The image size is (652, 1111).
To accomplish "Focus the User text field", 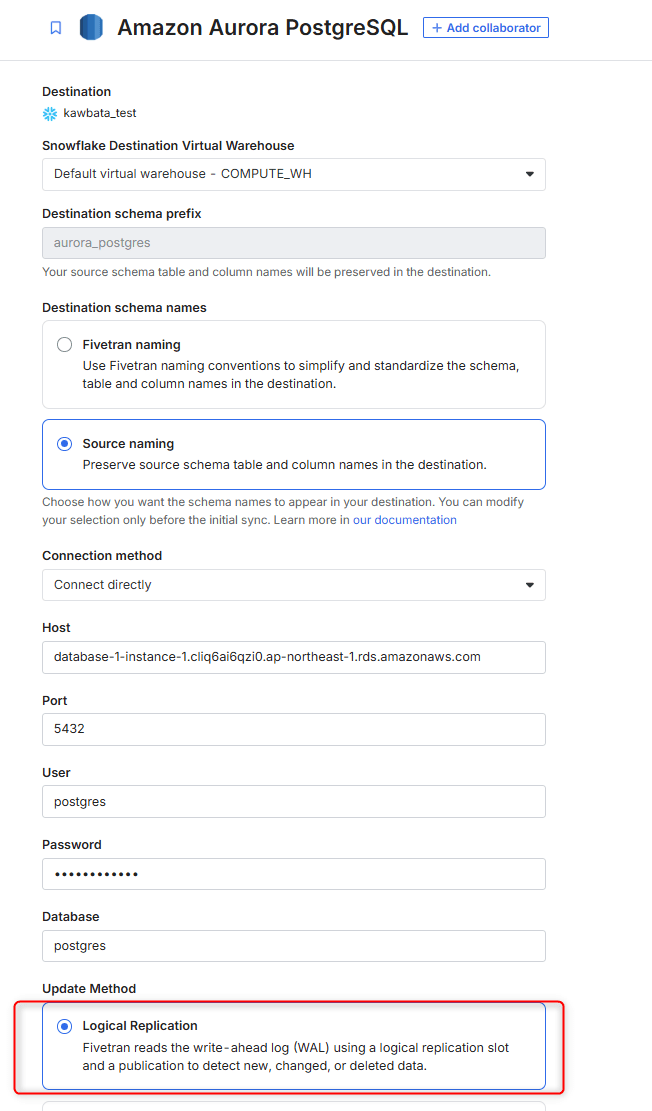I will point(294,801).
